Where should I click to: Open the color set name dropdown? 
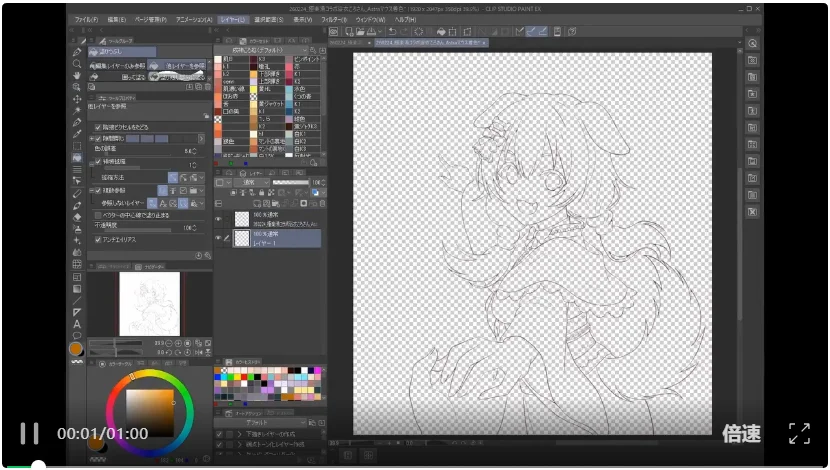[261, 50]
